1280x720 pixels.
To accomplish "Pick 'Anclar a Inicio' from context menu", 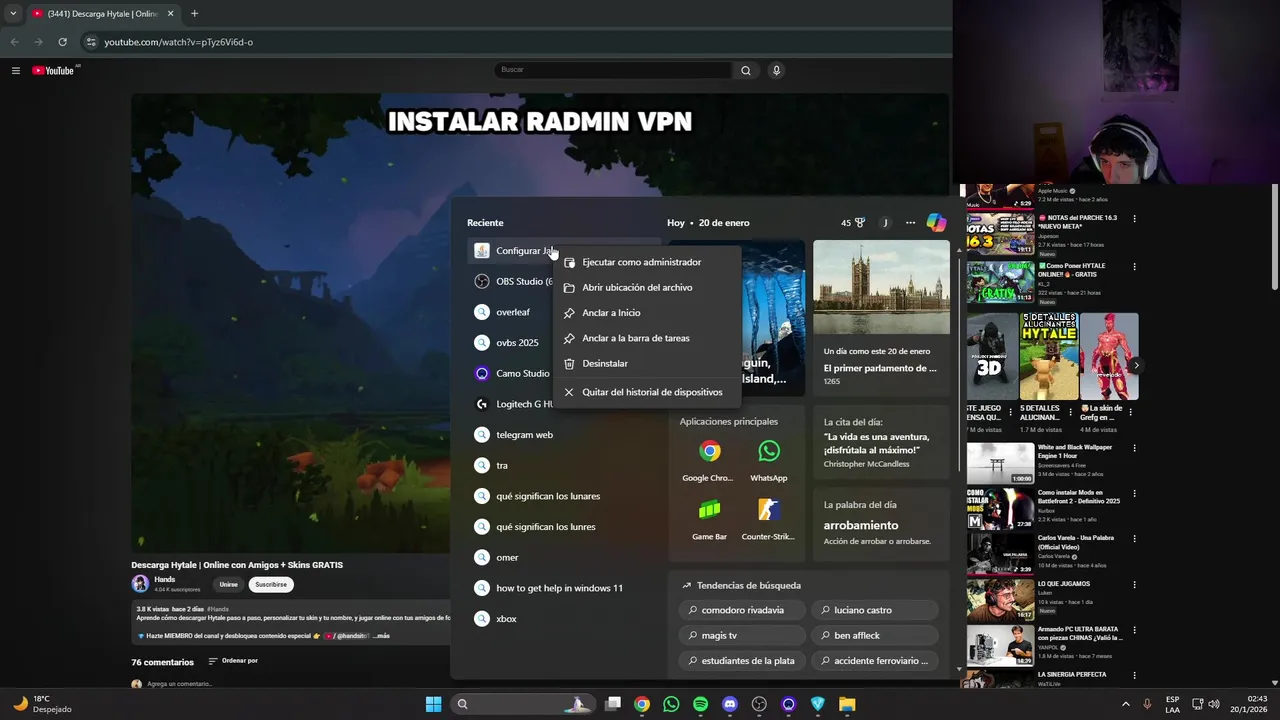I will point(646,313).
